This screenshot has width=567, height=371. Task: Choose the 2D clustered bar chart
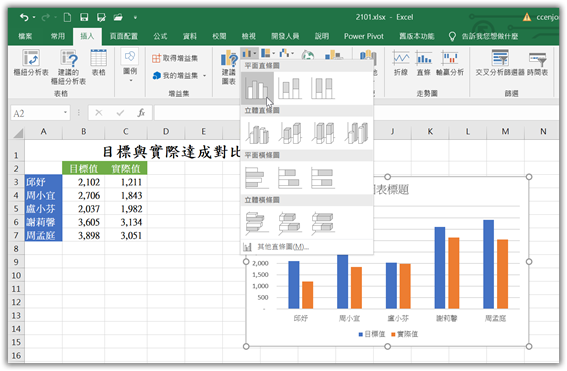pos(257,178)
